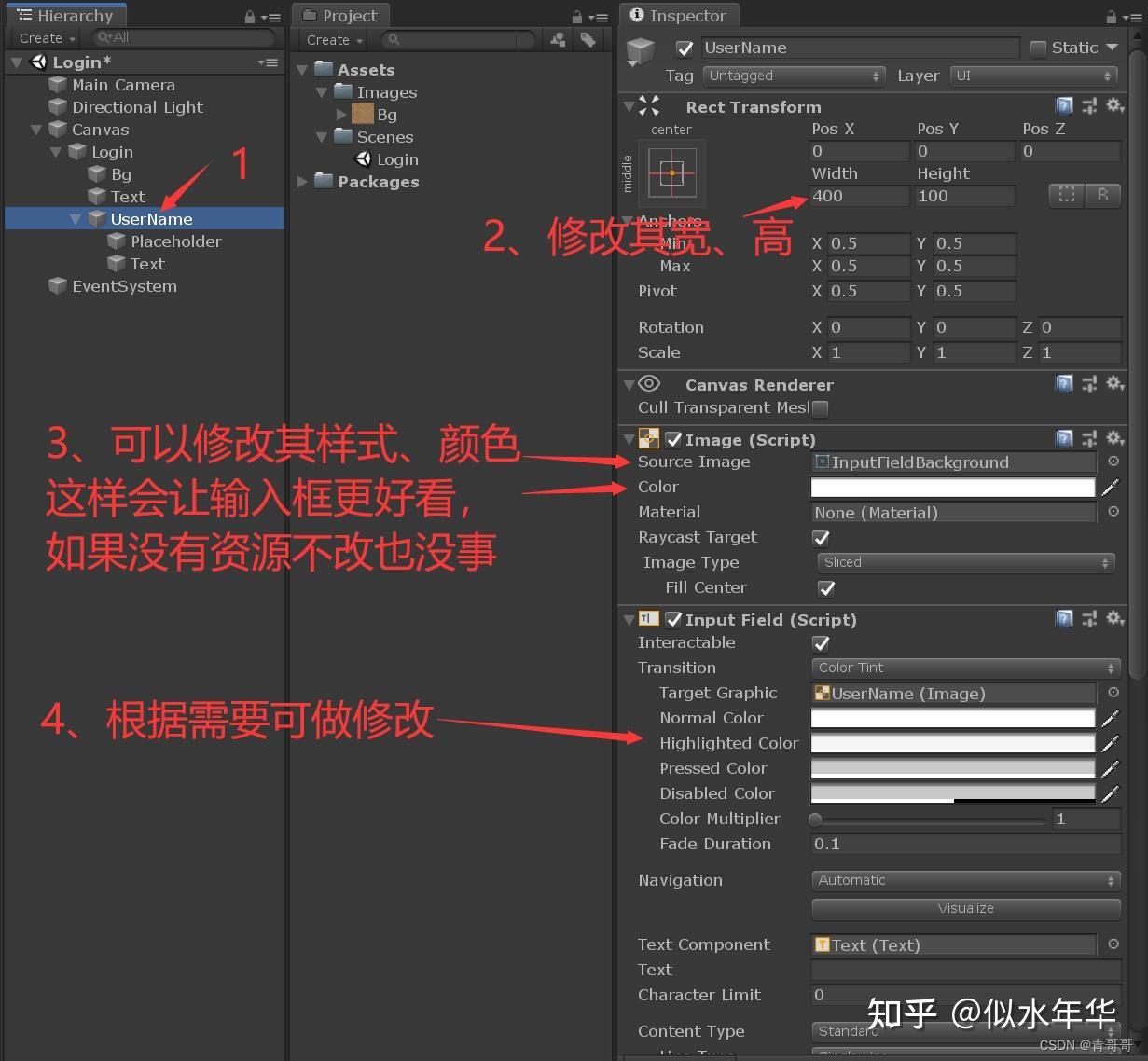The width and height of the screenshot is (1148, 1061).
Task: Toggle Raycast Target checkbox
Action: [x=821, y=538]
